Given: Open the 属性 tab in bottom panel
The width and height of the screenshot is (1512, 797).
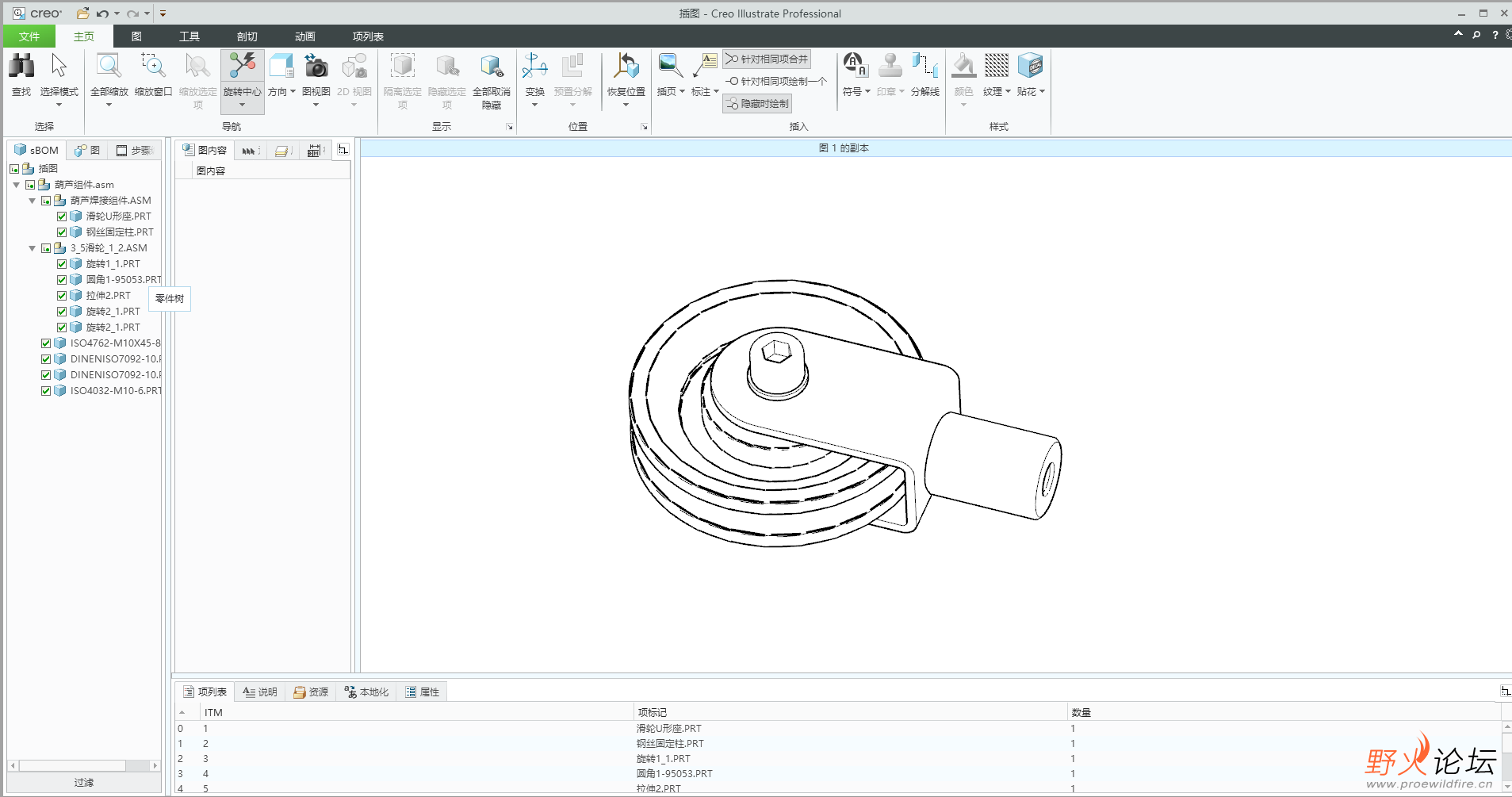Looking at the screenshot, I should [423, 692].
